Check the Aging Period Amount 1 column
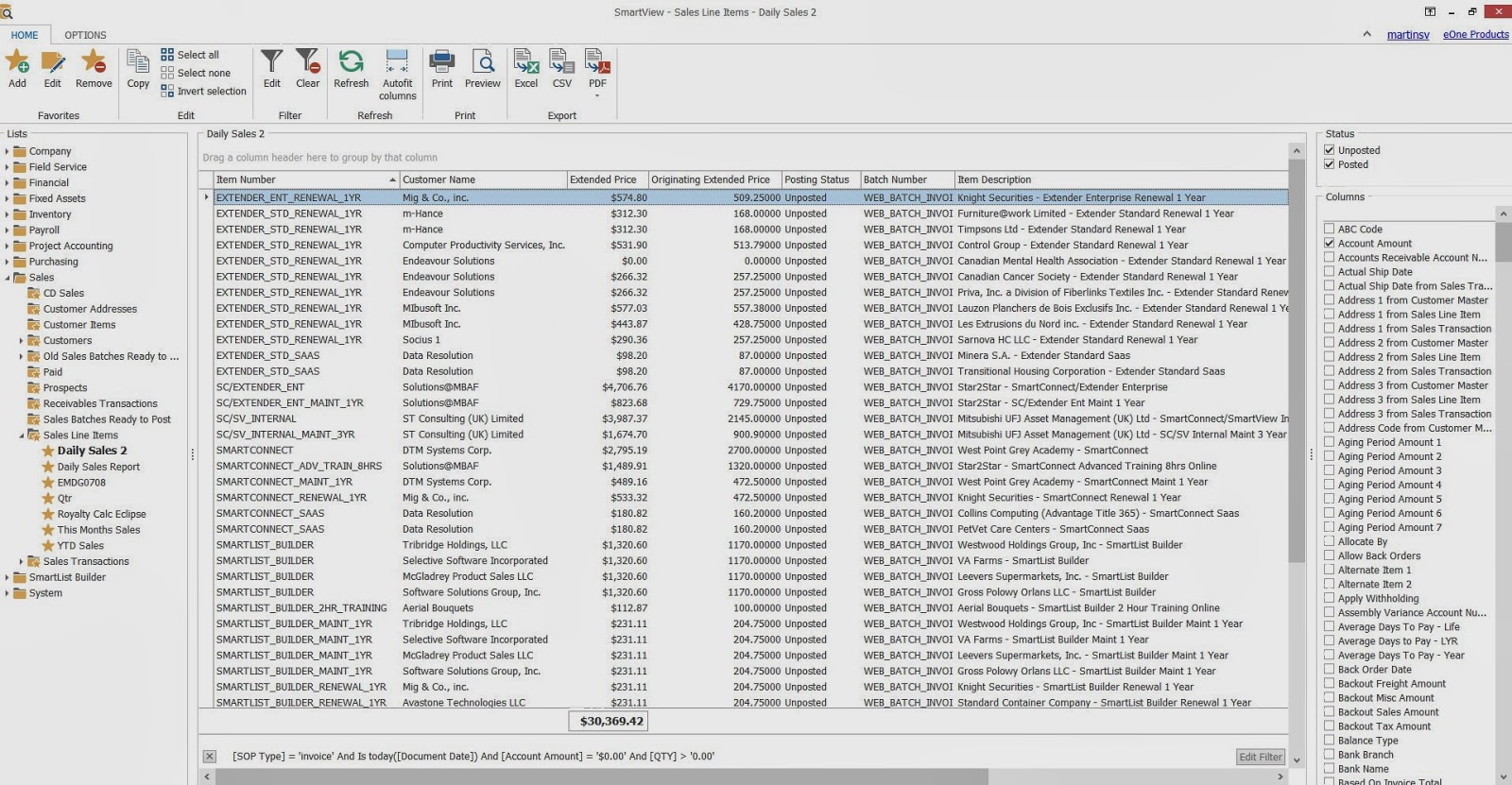Image resolution: width=1512 pixels, height=785 pixels. 1330,442
